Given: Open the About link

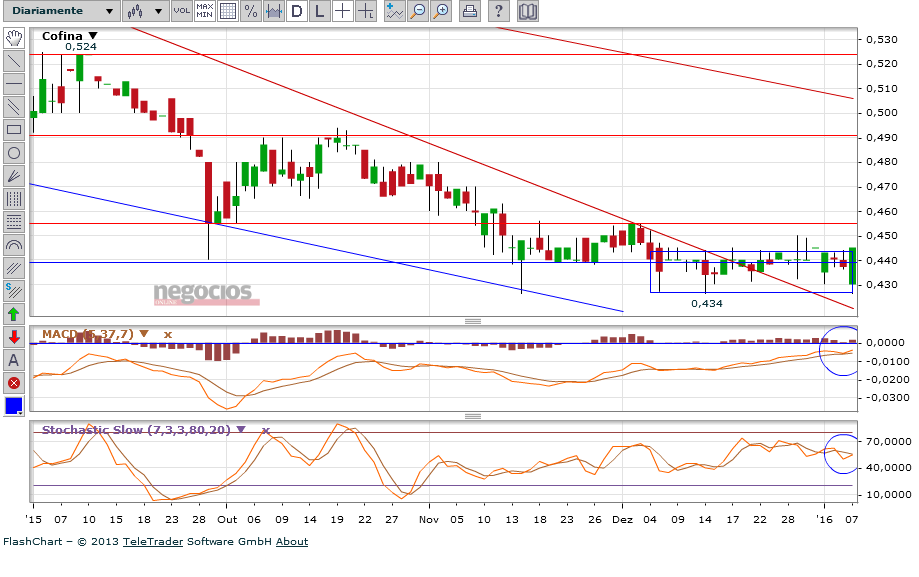Looking at the screenshot, I should click(292, 541).
